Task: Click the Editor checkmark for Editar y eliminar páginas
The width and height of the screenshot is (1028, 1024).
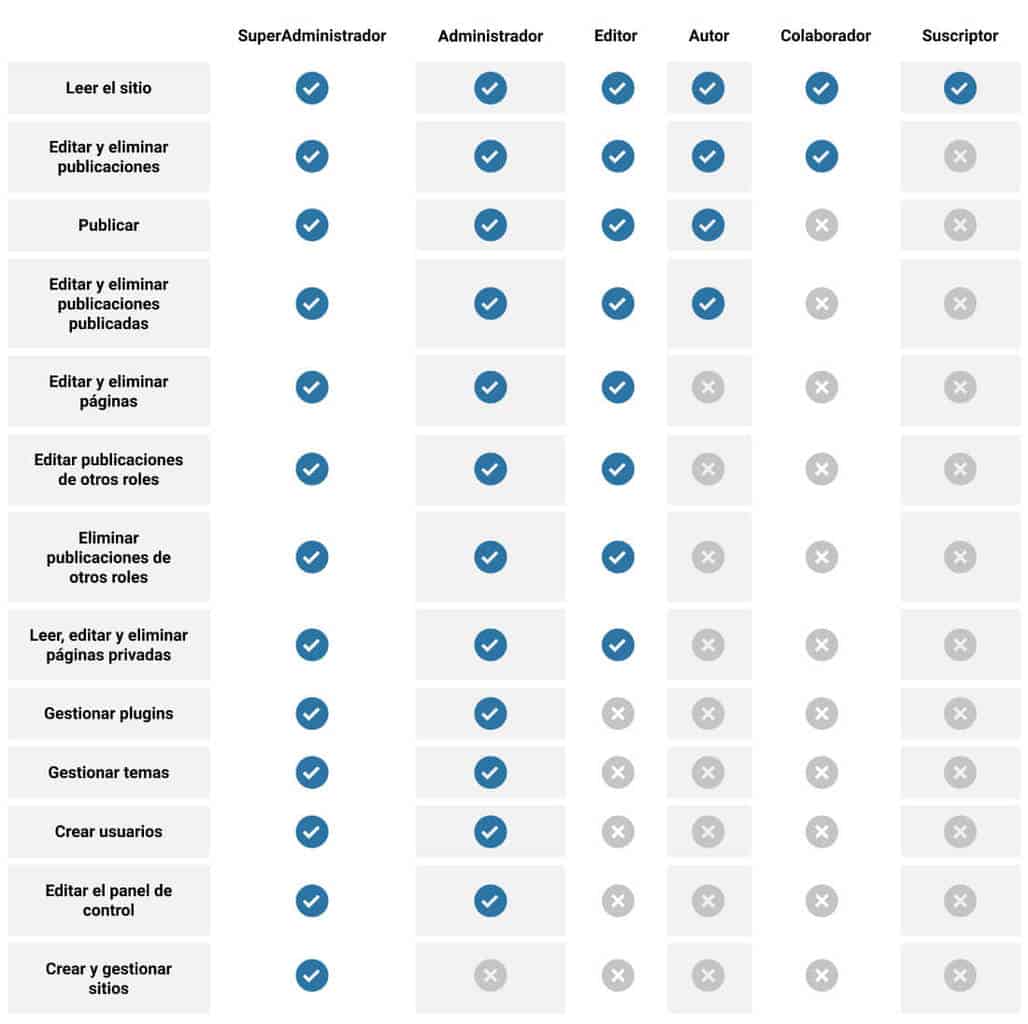Action: pos(618,387)
